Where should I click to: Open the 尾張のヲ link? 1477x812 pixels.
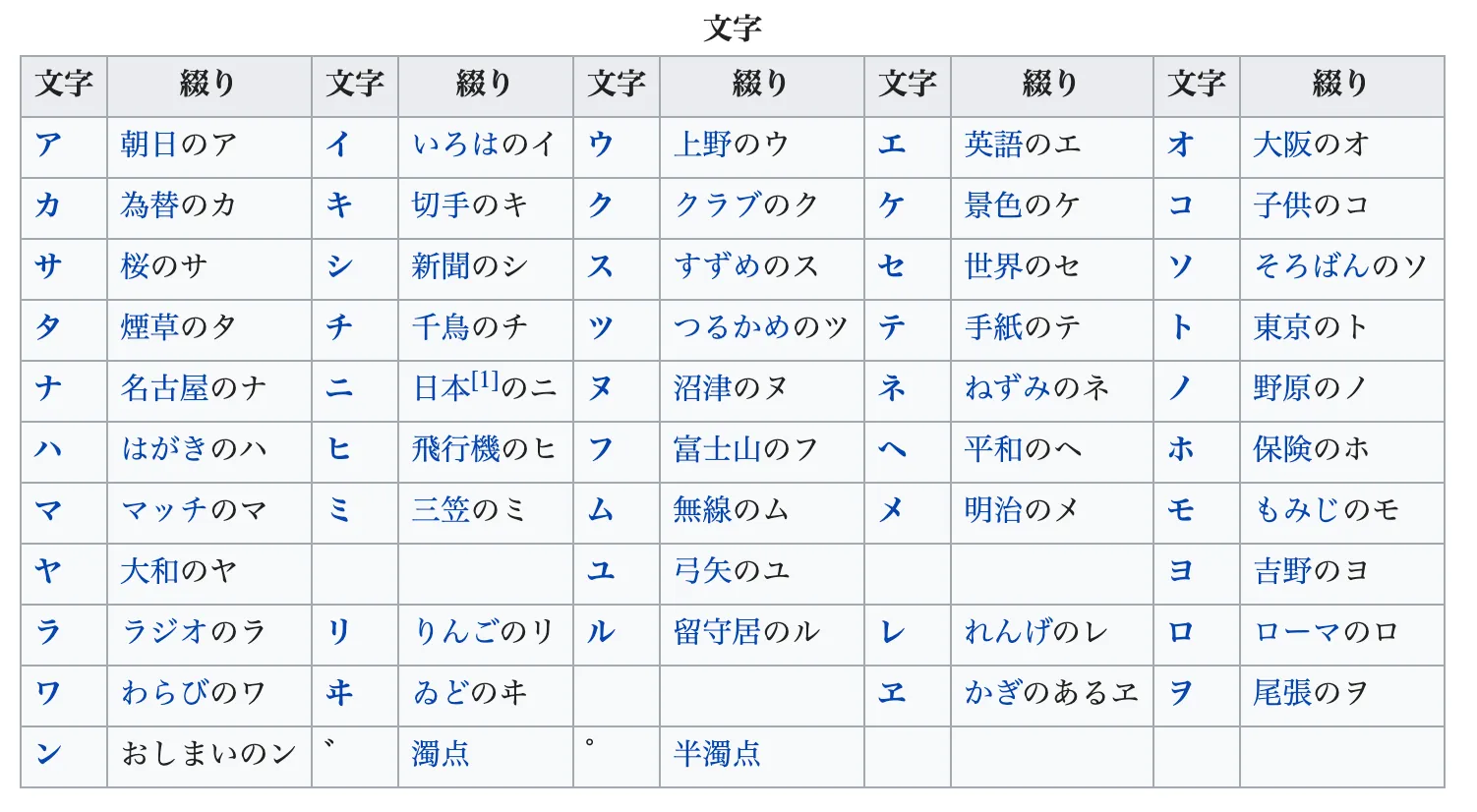coord(1310,694)
